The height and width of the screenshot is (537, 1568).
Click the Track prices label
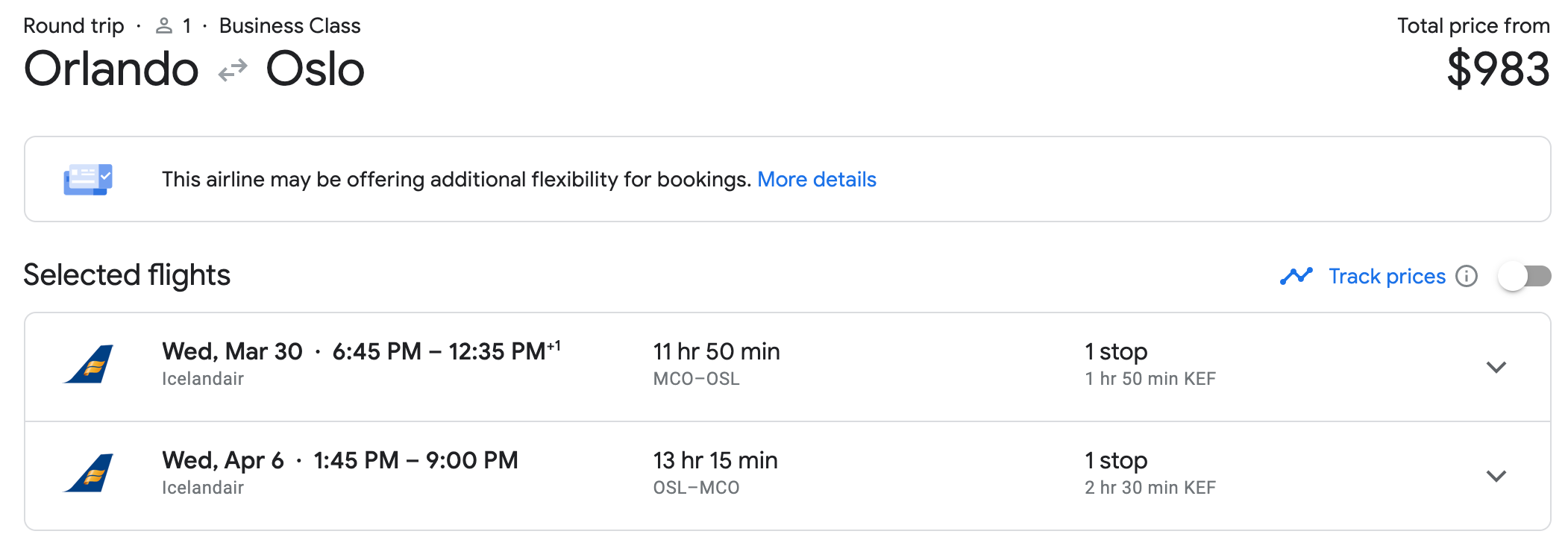tap(1387, 277)
